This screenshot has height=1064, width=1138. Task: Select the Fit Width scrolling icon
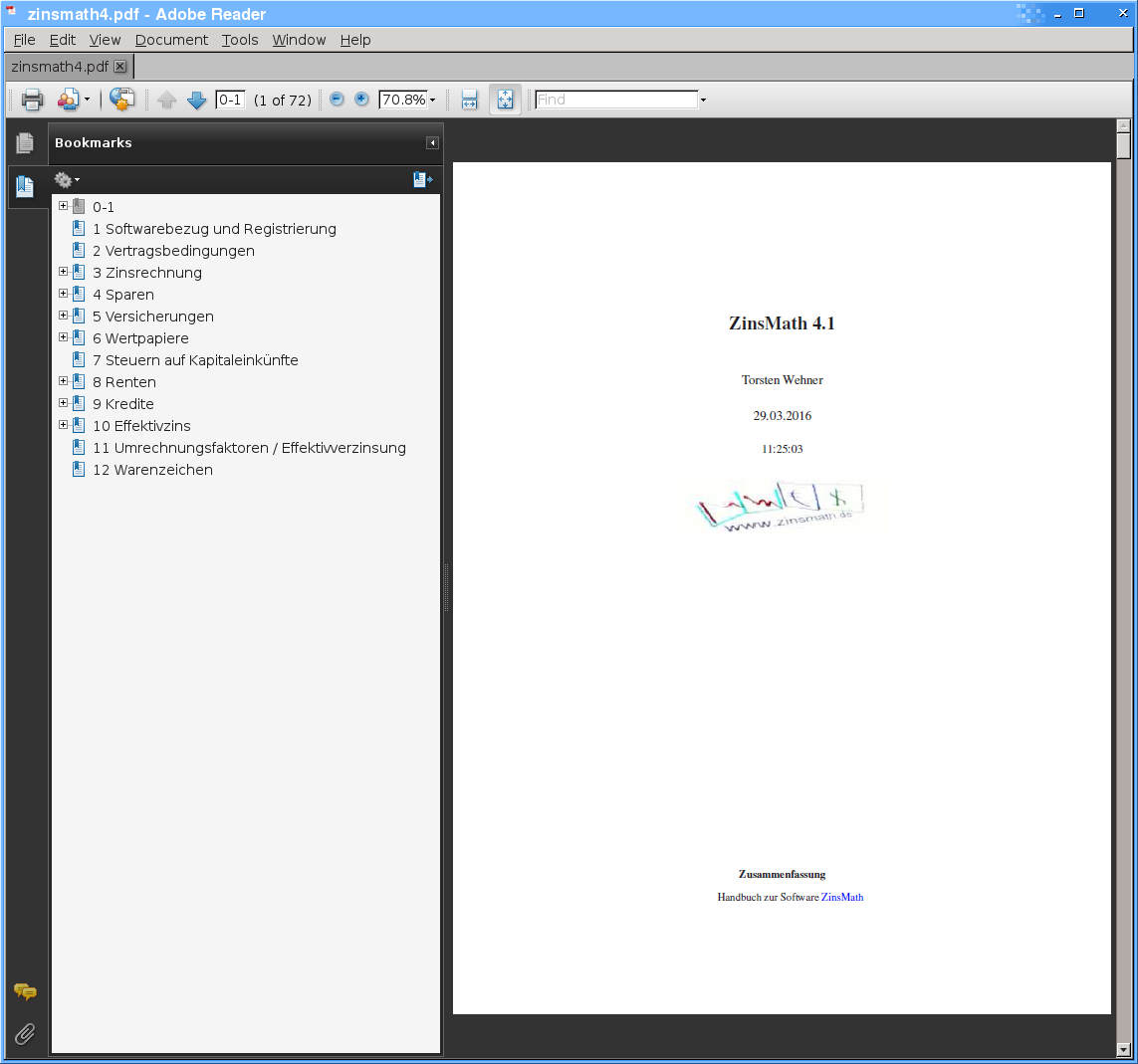click(469, 100)
